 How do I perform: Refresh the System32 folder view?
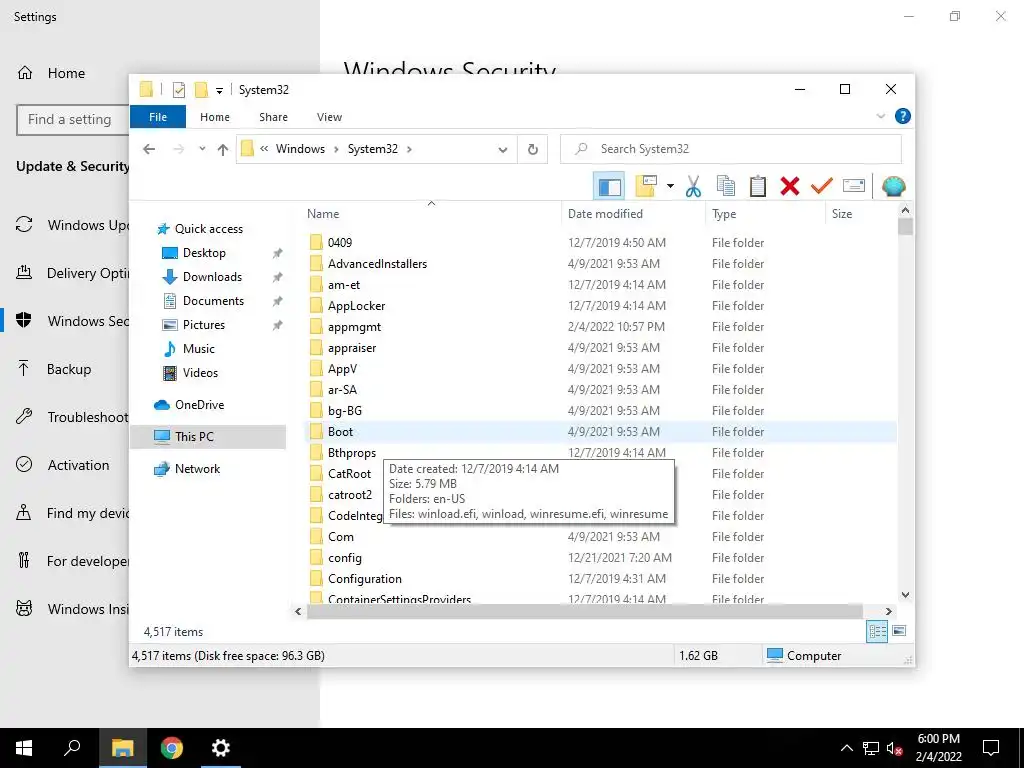coord(533,150)
